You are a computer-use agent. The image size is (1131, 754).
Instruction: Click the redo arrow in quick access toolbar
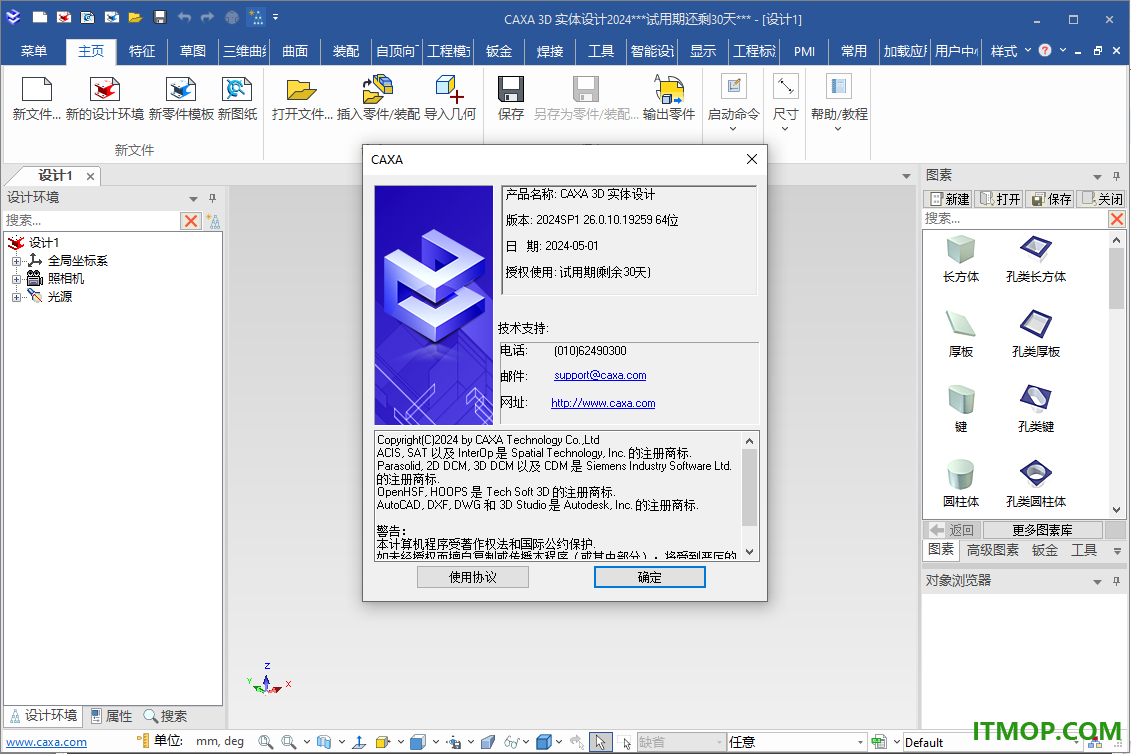pyautogui.click(x=208, y=17)
